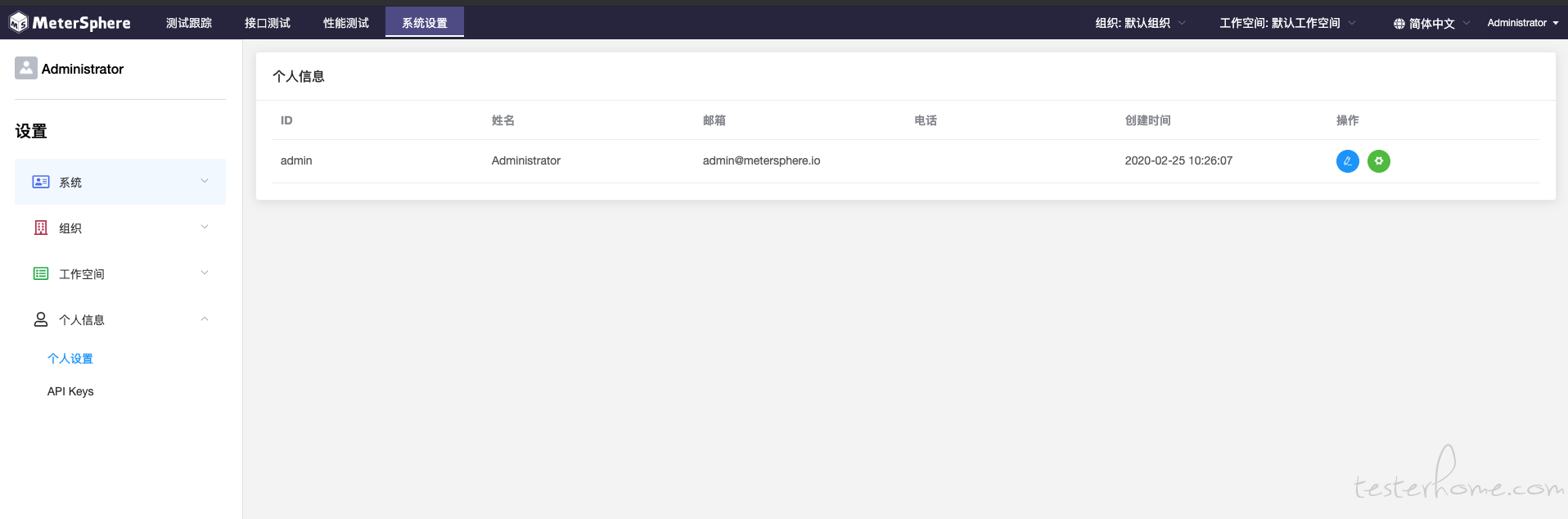
Task: Open the 工作空间: 默认工作空间 dropdown
Action: (1287, 23)
